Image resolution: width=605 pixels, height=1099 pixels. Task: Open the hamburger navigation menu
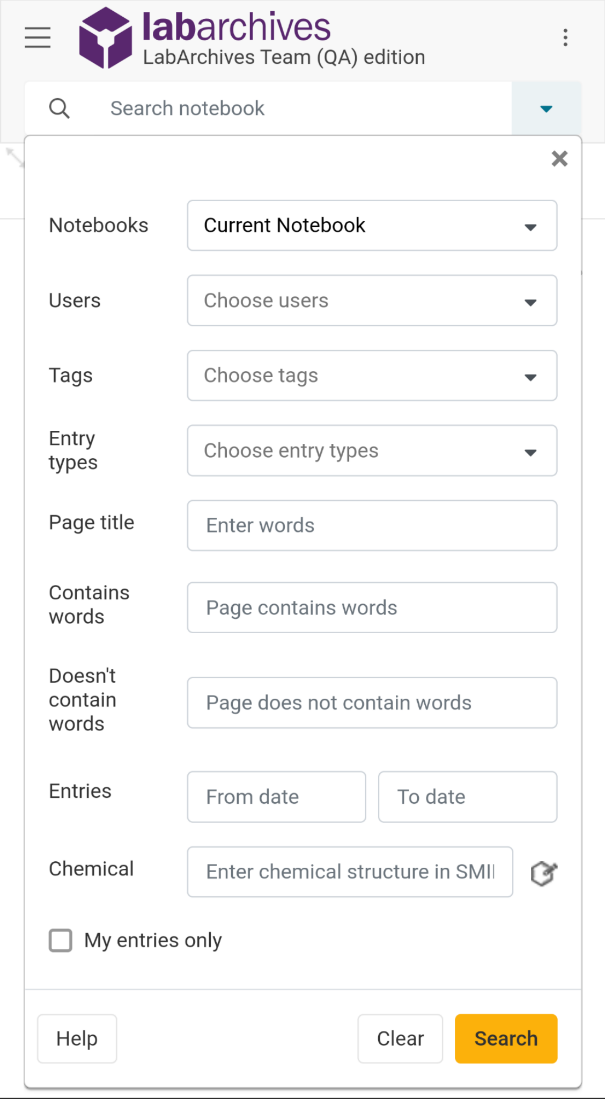point(38,37)
